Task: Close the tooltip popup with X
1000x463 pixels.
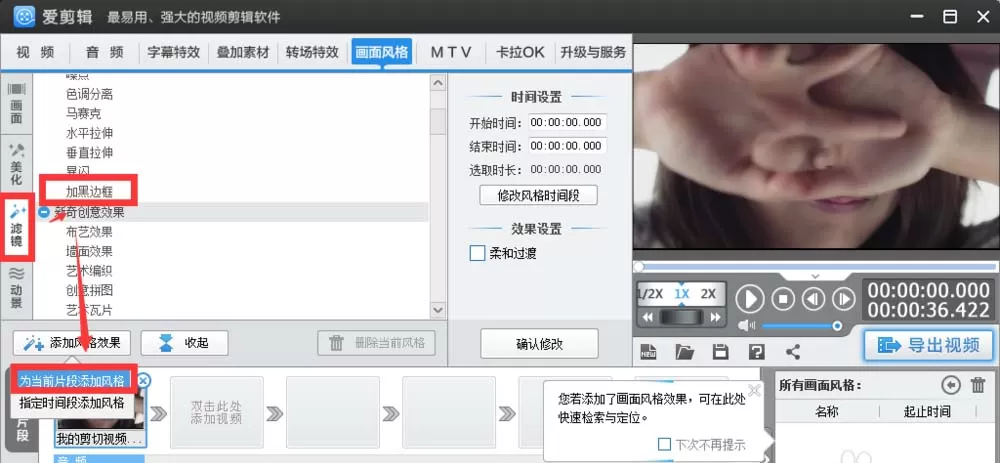Action: 754,390
